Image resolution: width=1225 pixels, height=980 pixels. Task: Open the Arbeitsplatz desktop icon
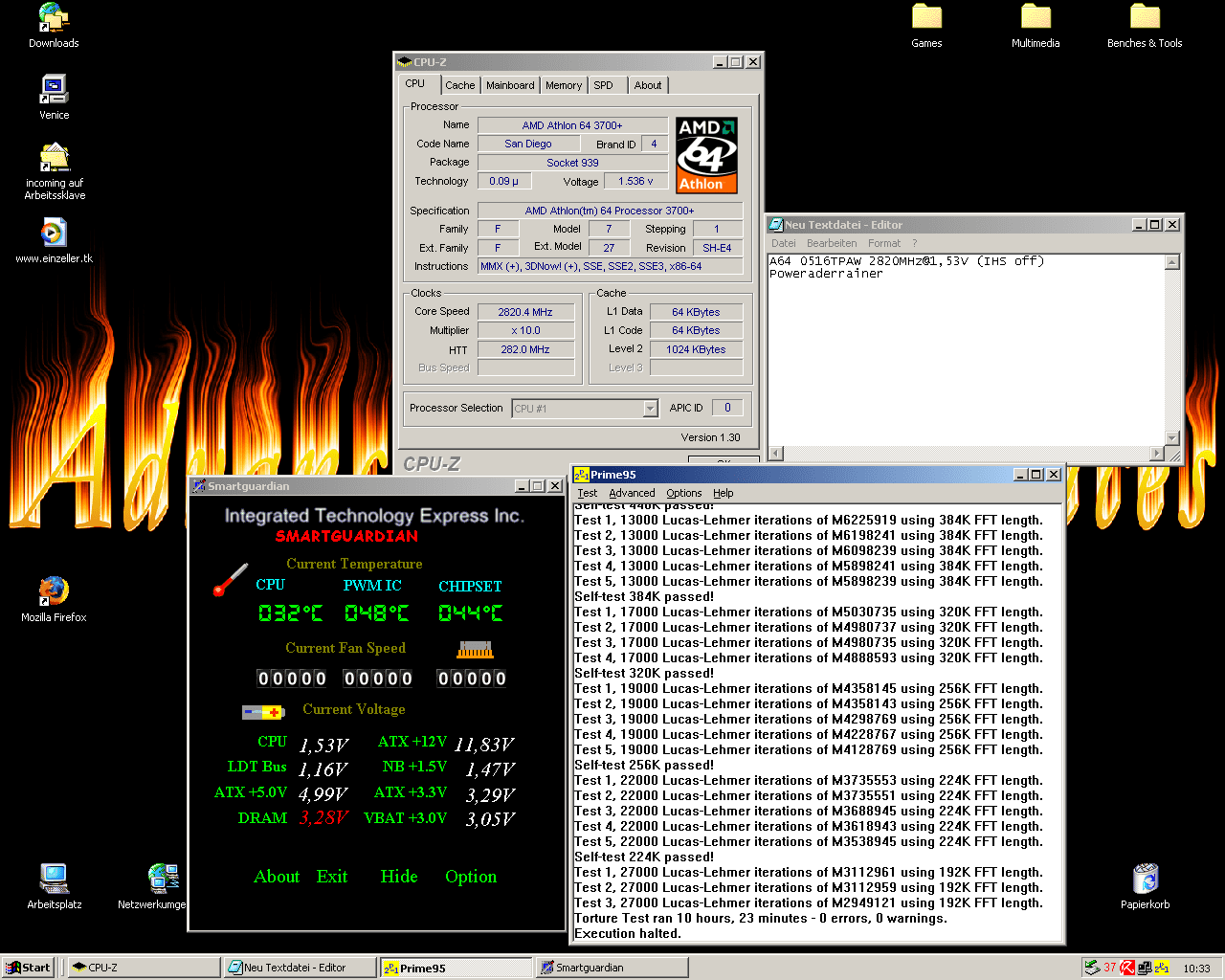(54, 886)
